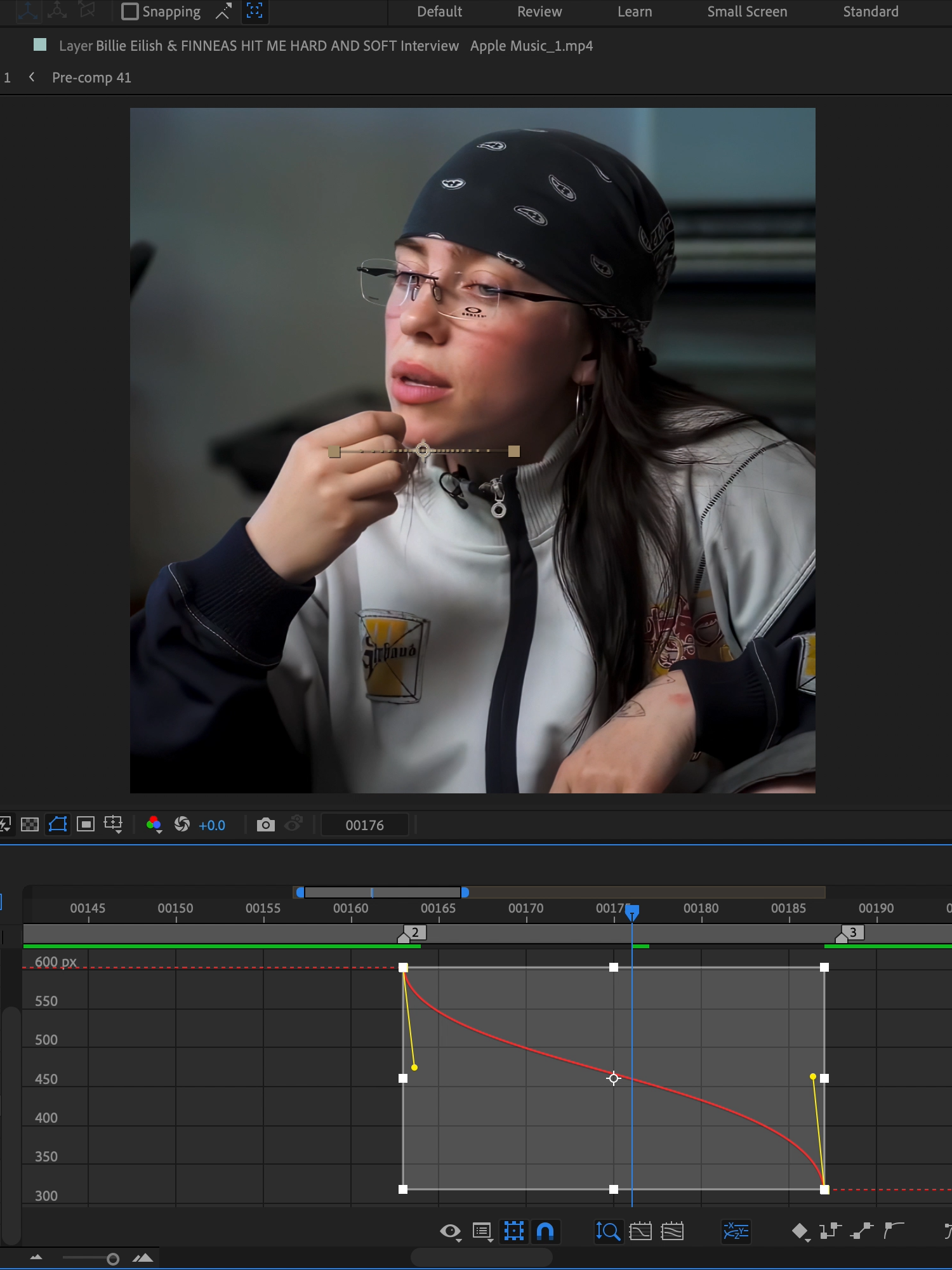The height and width of the screenshot is (1270, 952).
Task: Click the top-right transform box handle
Action: (824, 967)
